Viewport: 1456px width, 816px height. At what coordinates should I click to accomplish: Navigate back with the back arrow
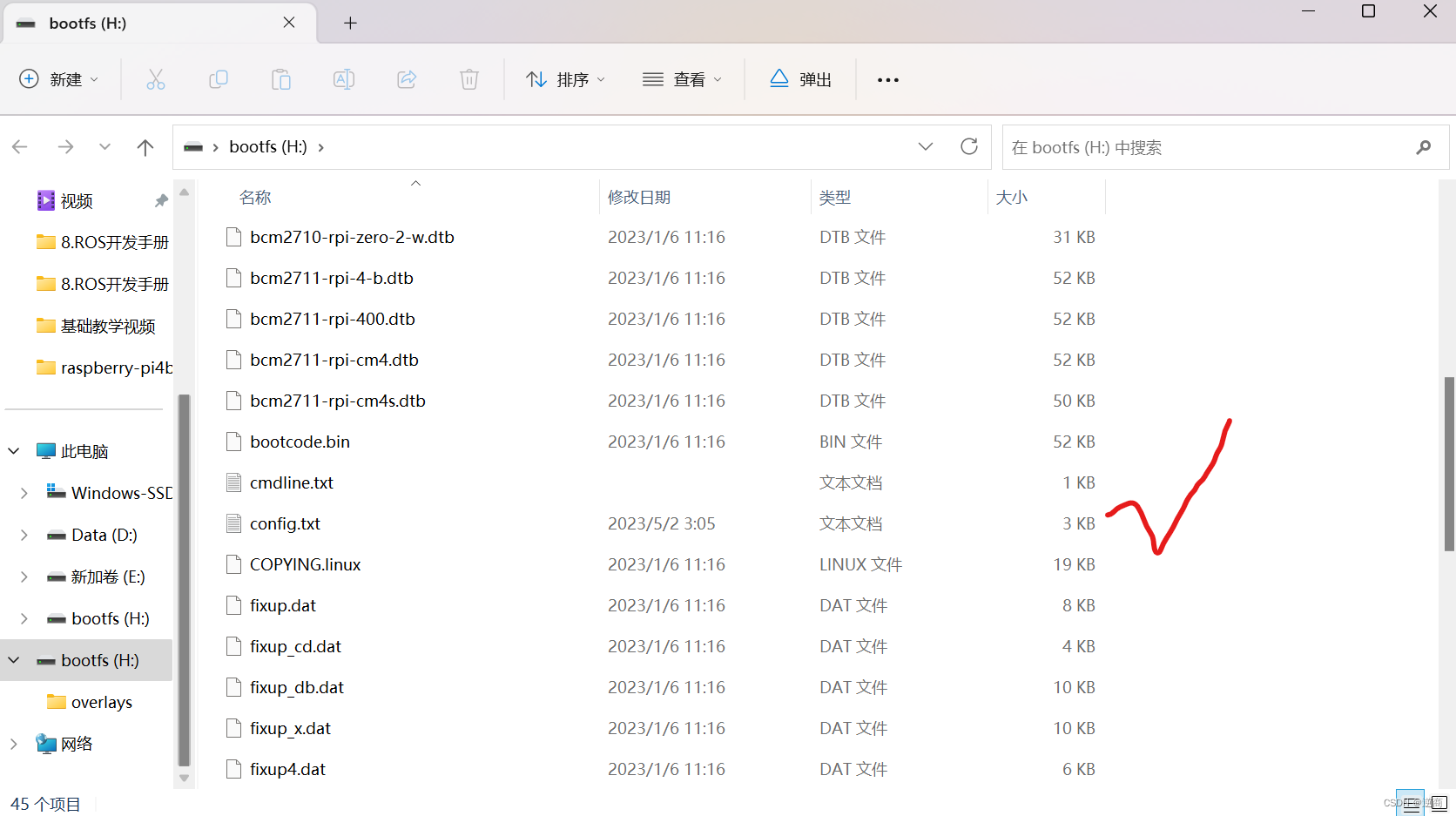tap(19, 146)
